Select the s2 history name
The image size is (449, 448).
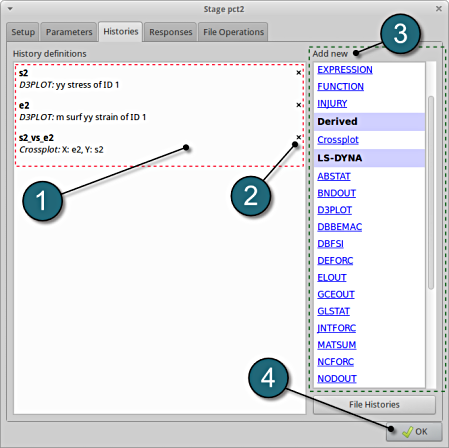tap(23, 73)
